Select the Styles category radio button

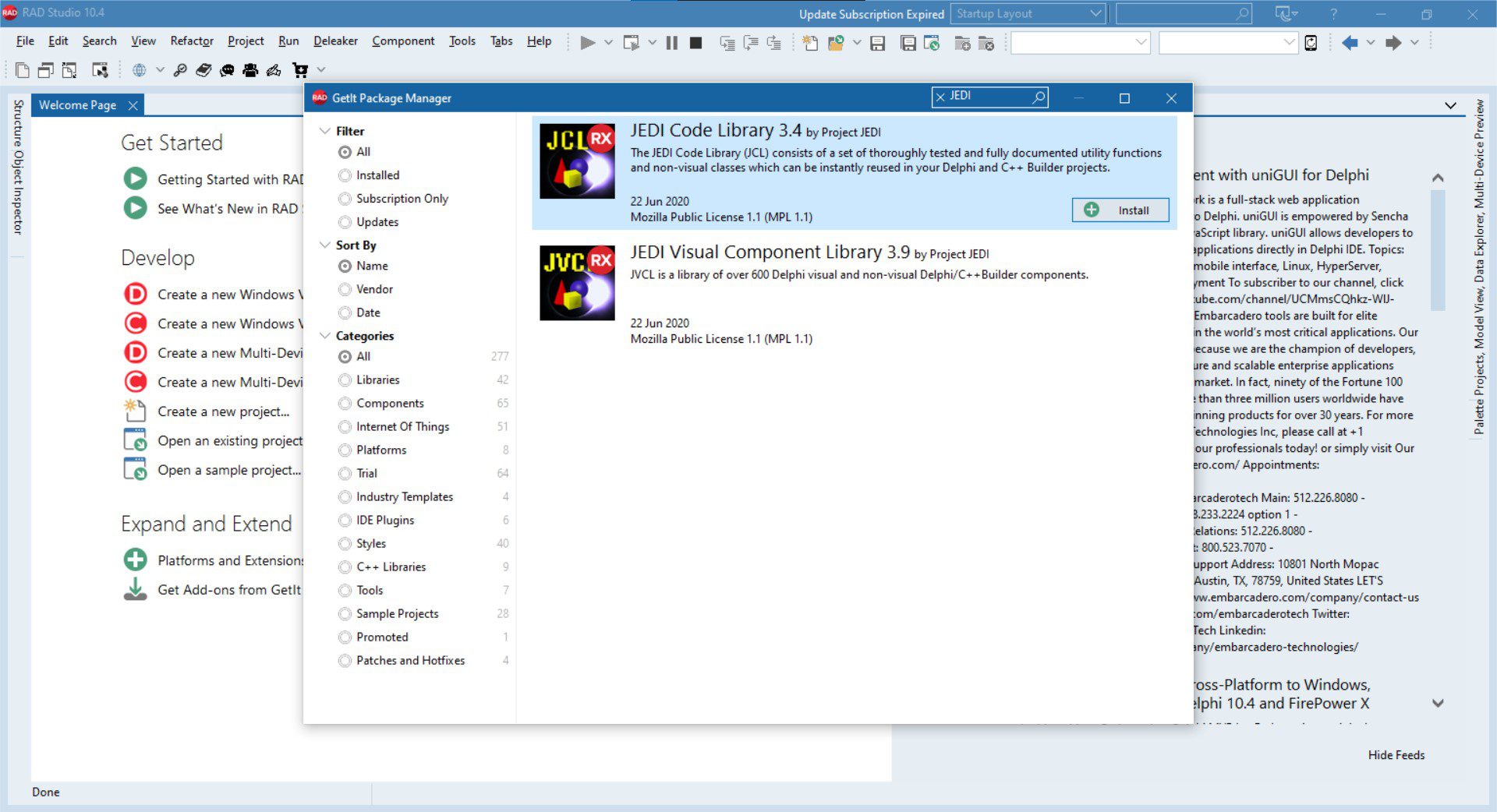click(345, 543)
